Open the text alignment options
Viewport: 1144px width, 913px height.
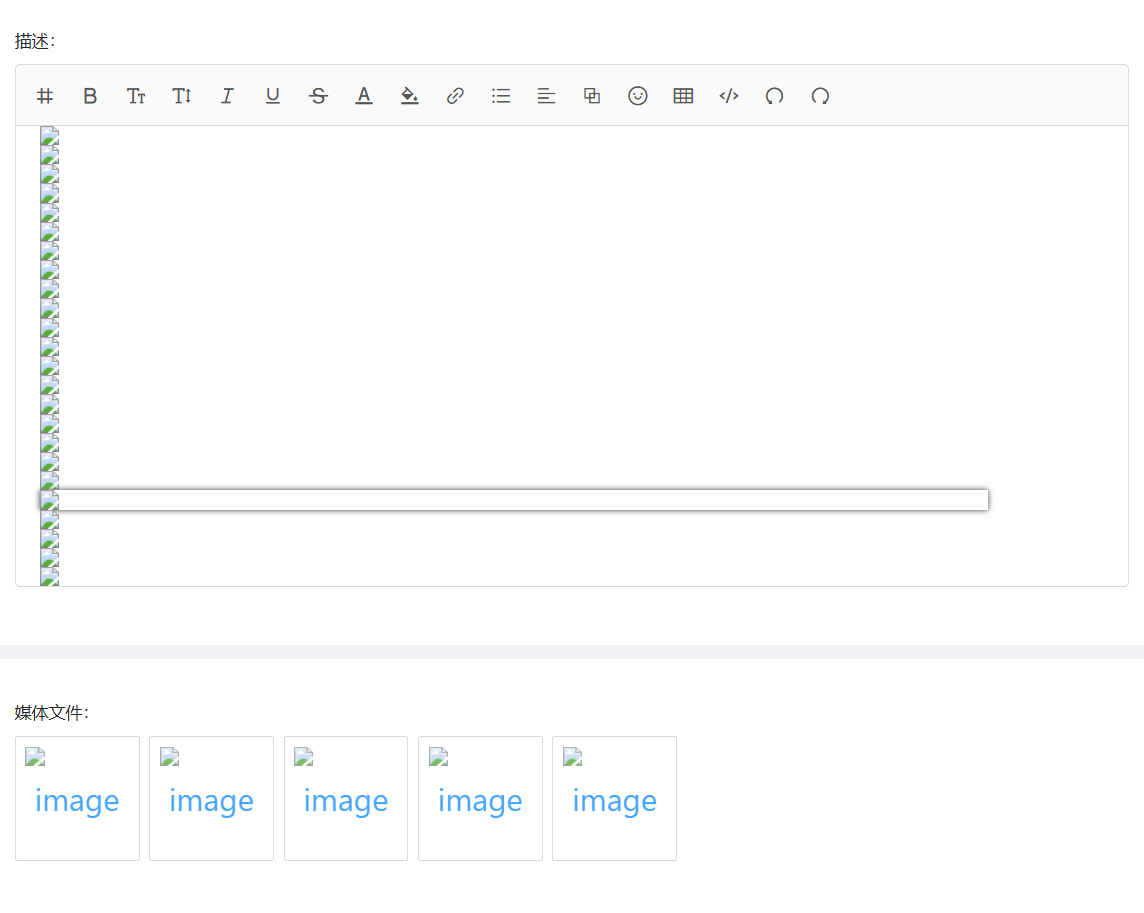coord(546,96)
